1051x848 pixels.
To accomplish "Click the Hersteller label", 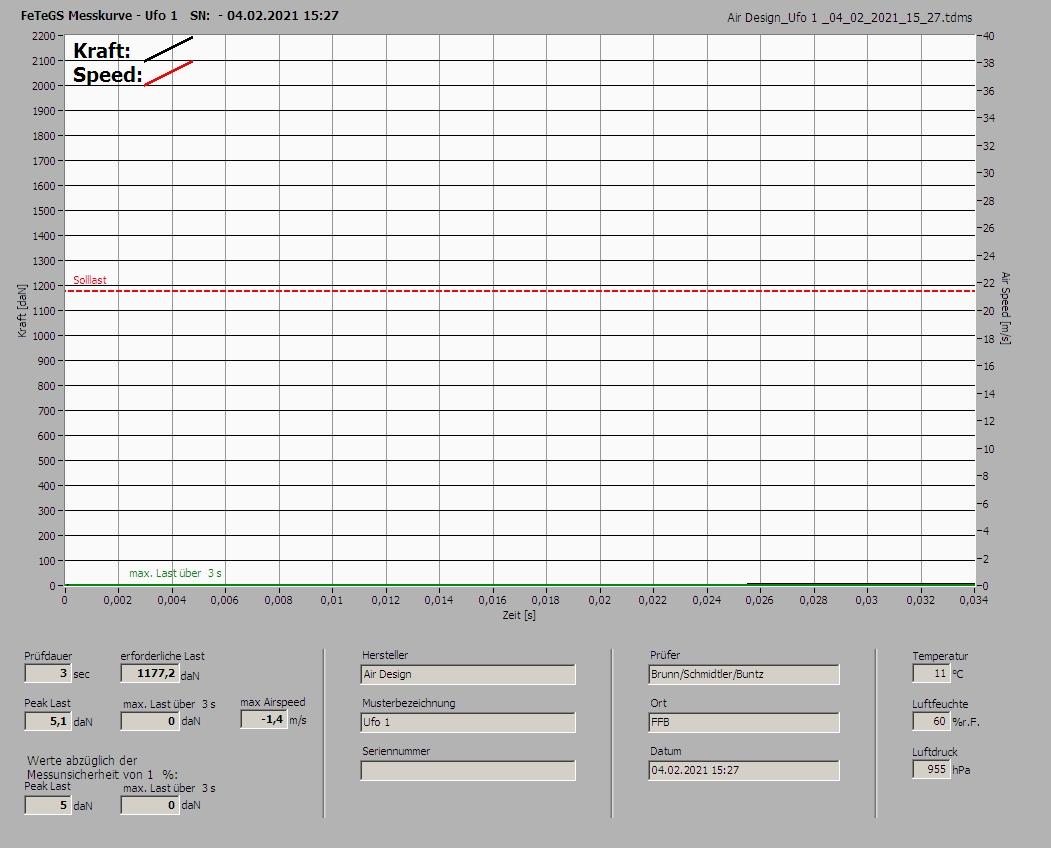I will coord(385,655).
